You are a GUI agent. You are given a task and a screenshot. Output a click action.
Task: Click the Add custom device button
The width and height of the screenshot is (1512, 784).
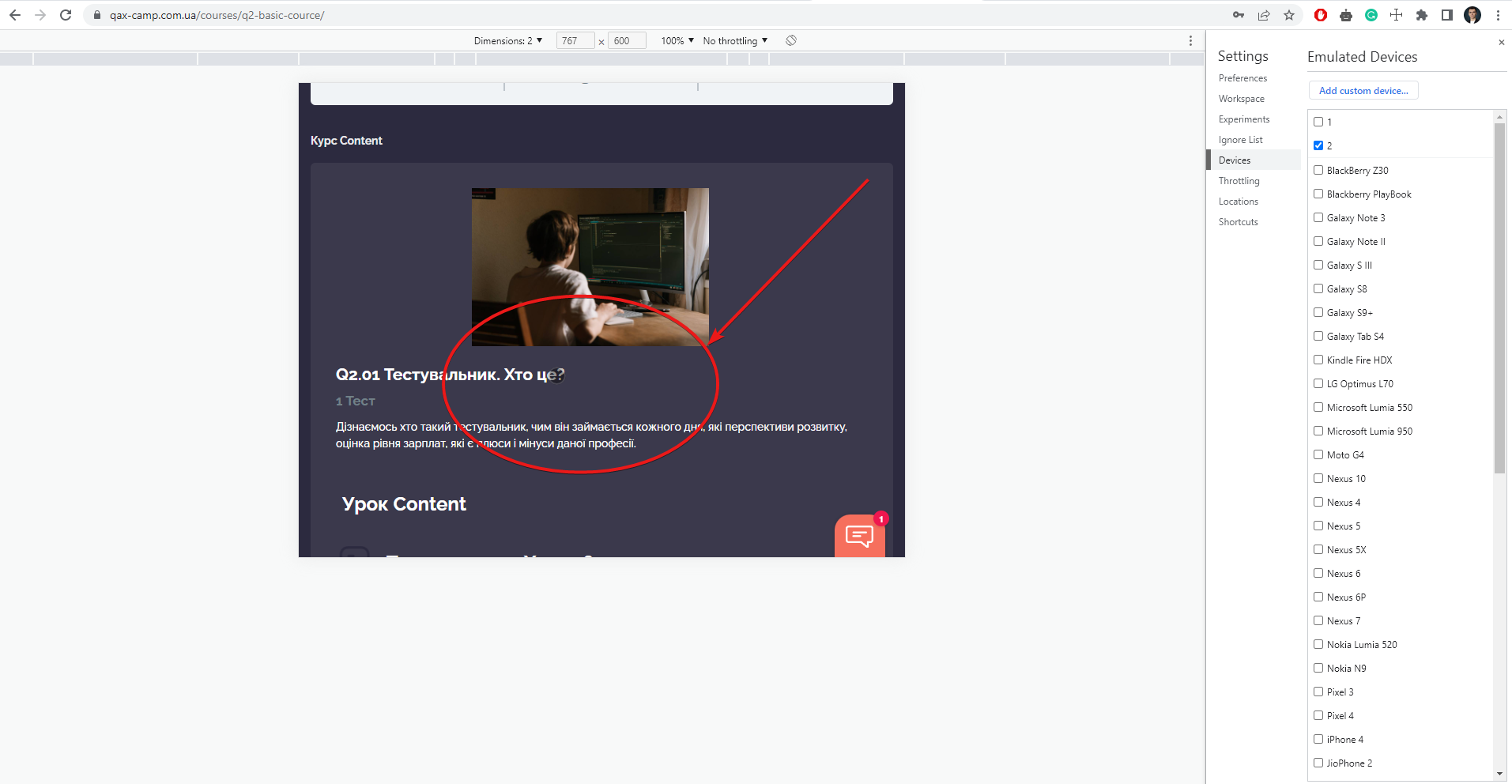pos(1363,90)
